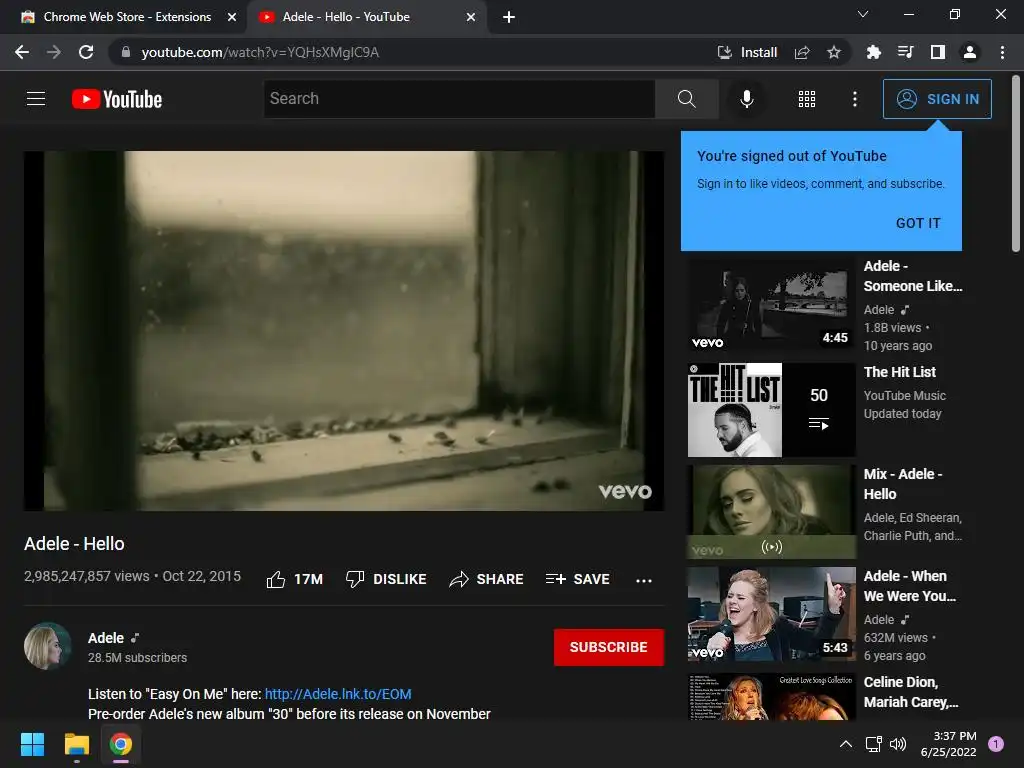Screen dimensions: 1024x768
Task: Open the Adele.lnk.to/EOM link
Action: pos(338,694)
